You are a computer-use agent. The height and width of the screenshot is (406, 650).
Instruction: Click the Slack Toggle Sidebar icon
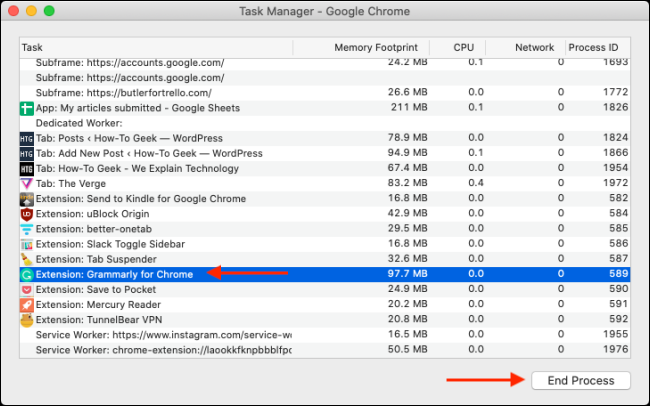click(27, 244)
